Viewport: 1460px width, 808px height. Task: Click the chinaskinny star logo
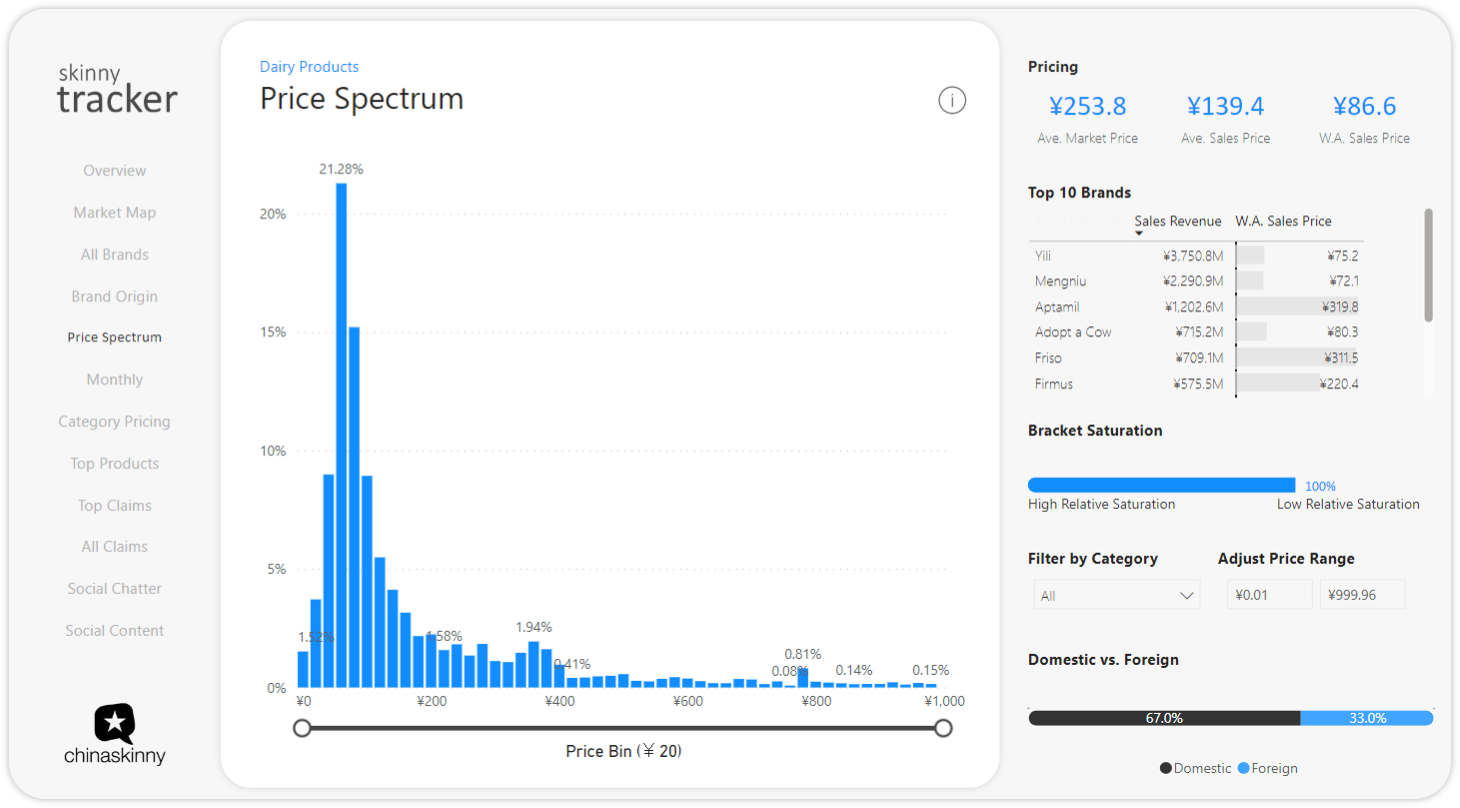tap(115, 723)
